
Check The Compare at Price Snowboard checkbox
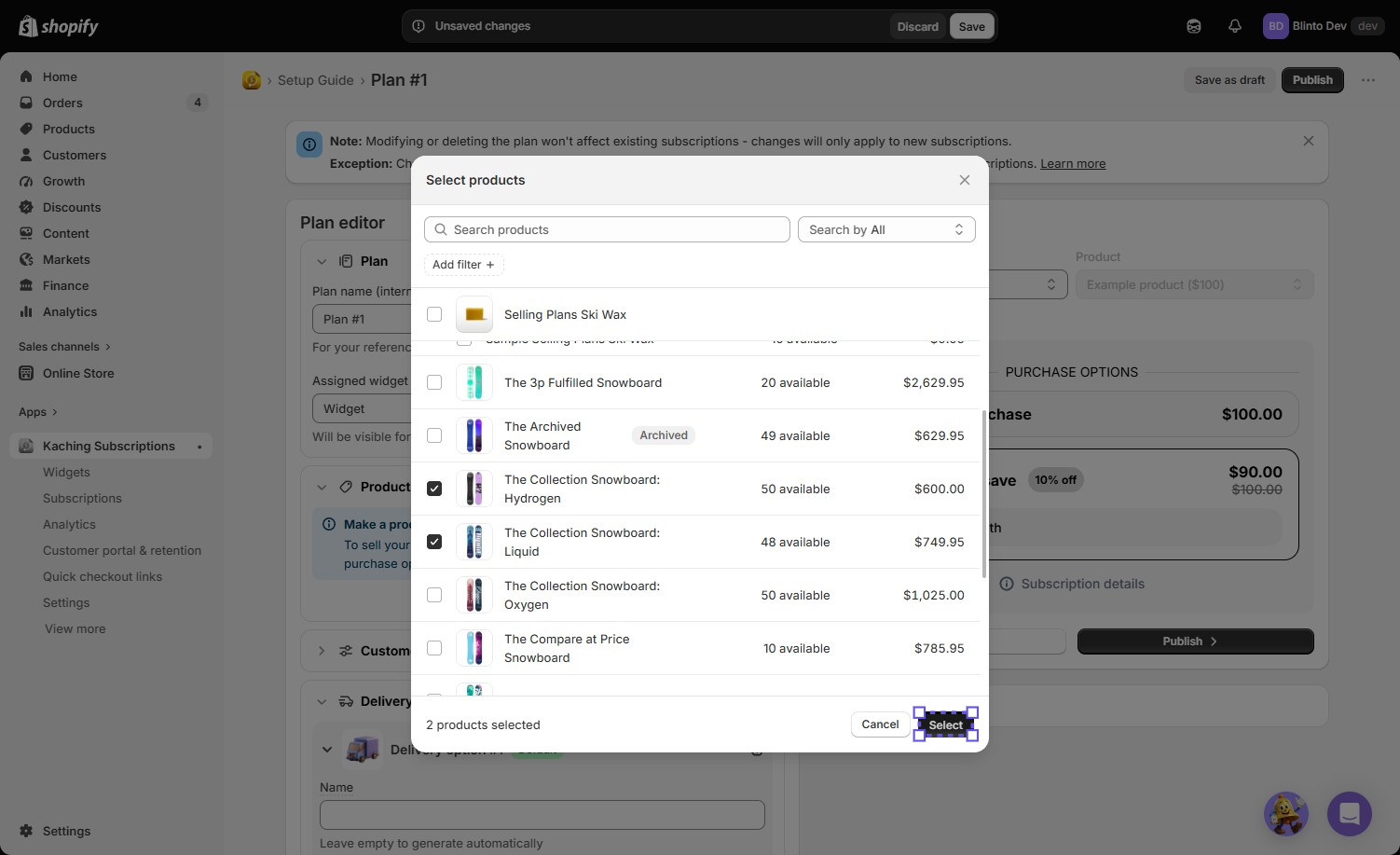click(x=434, y=648)
